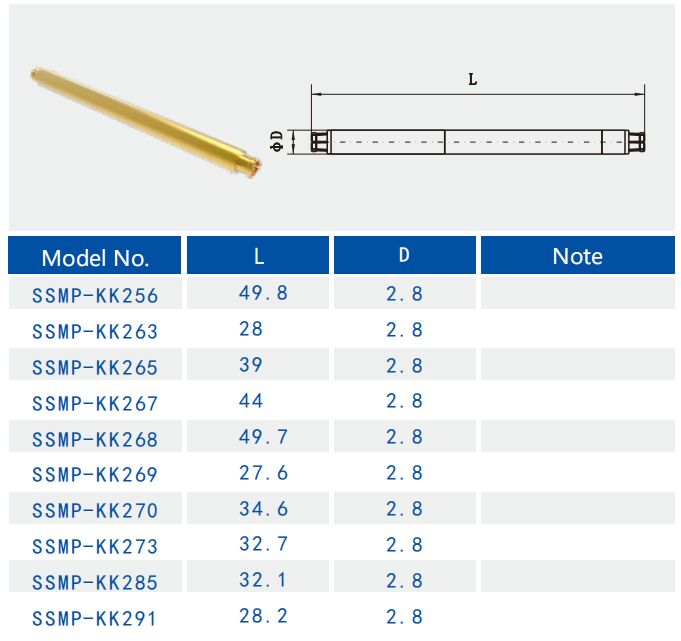Image resolution: width=681 pixels, height=641 pixels.
Task: Click the 49.8 length value
Action: pyautogui.click(x=263, y=293)
